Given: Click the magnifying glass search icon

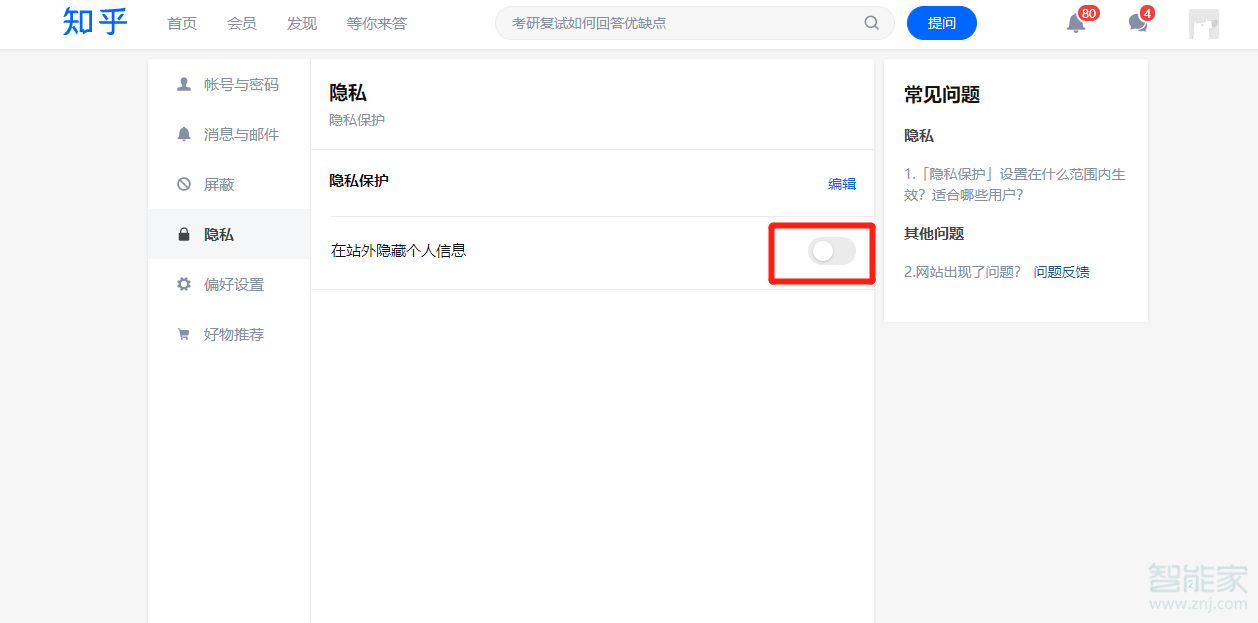Looking at the screenshot, I should tap(870, 22).
